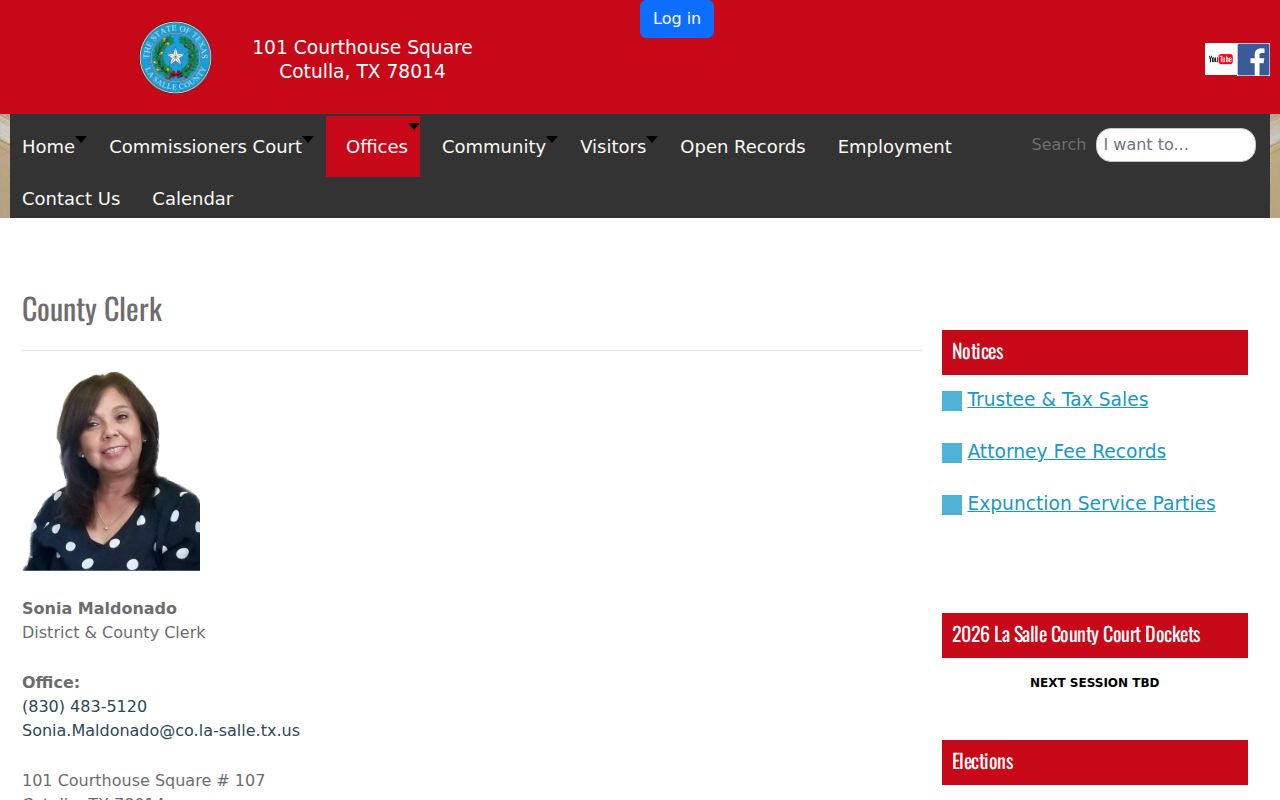The image size is (1280, 800).
Task: Click the '101 Courthouse Square # 107' address line
Action: (143, 781)
